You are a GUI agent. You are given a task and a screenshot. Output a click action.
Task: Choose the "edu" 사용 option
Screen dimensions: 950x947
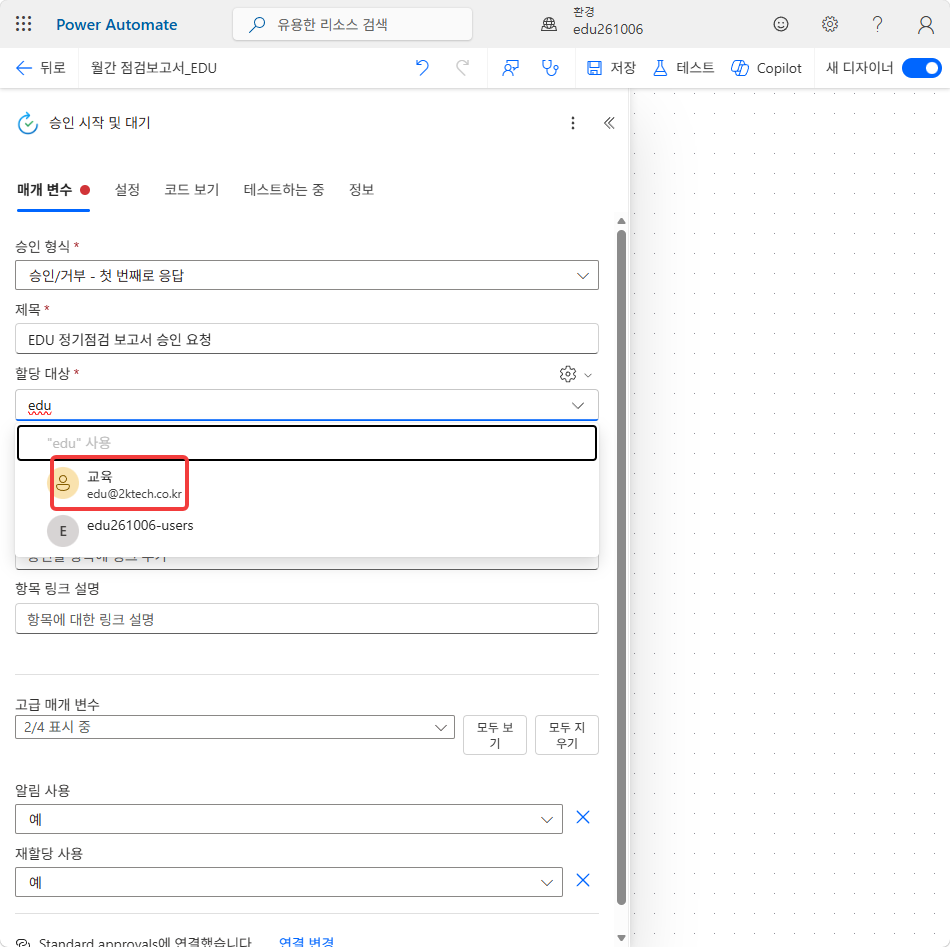pyautogui.click(x=307, y=443)
